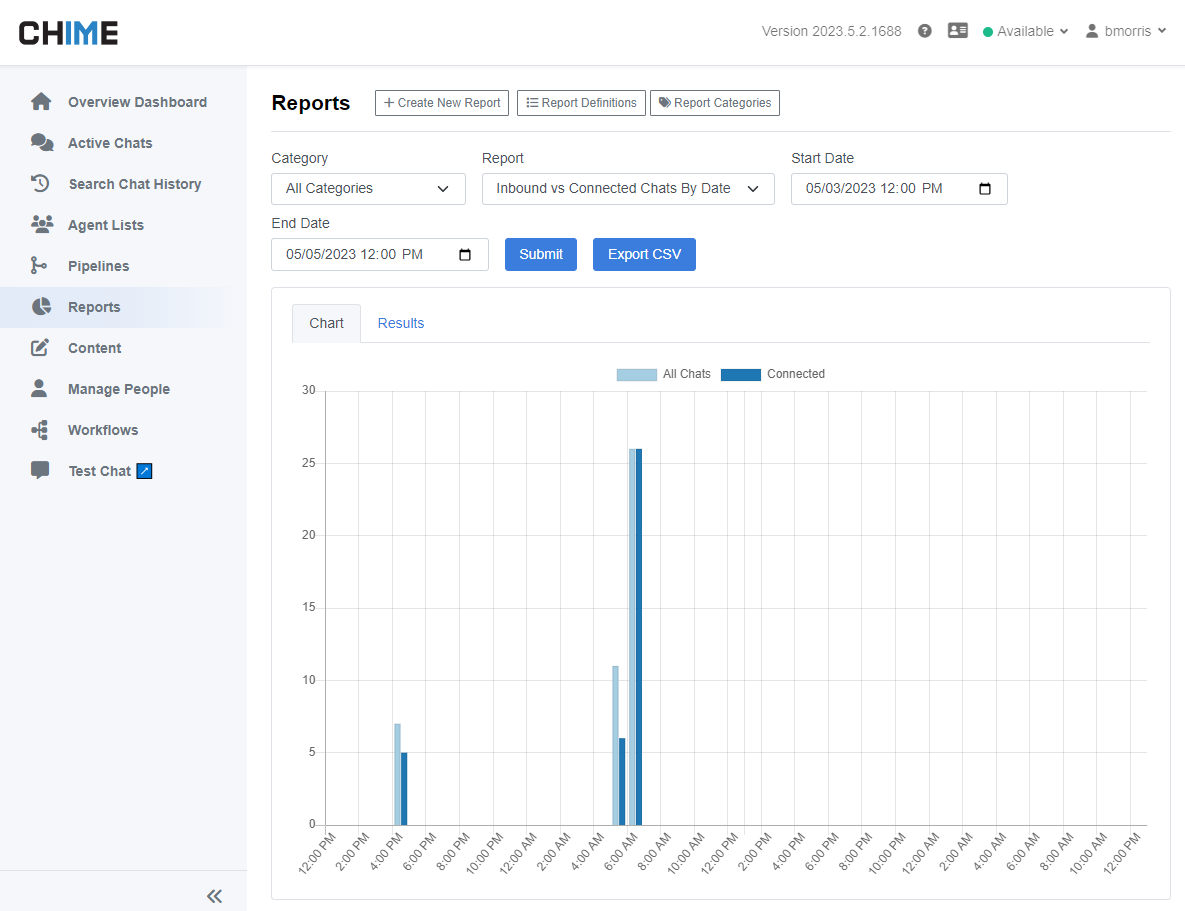1185x911 pixels.
Task: Open Active Chats via speech bubbles icon
Action: [41, 143]
